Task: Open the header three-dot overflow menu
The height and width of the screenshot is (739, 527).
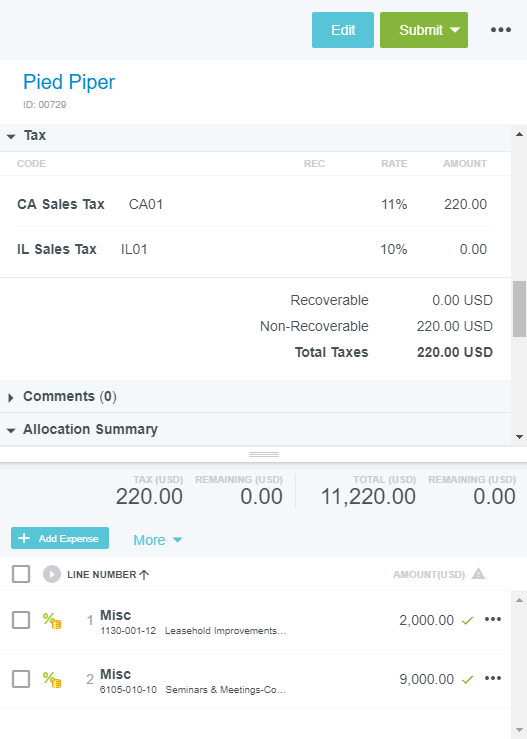Action: 501,30
